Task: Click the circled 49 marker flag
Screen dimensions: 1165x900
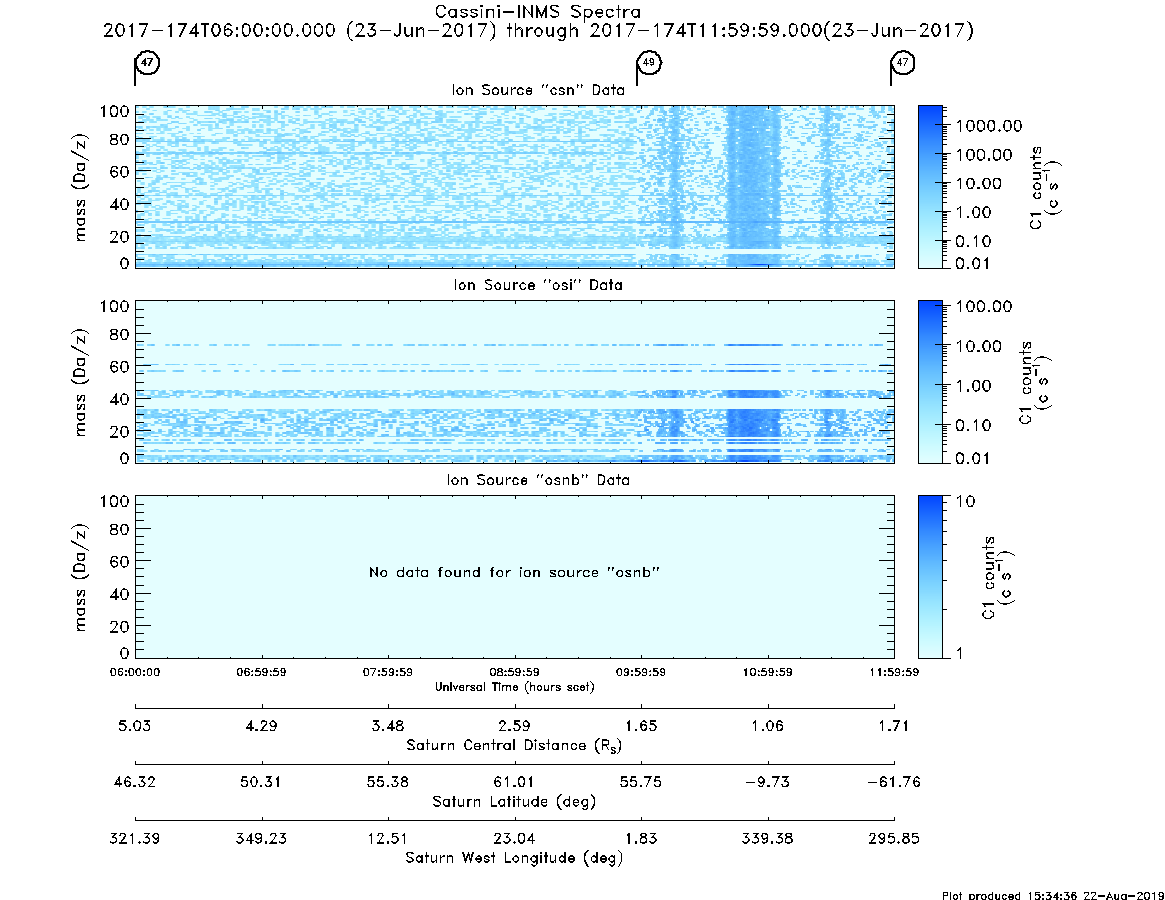Action: [x=649, y=62]
